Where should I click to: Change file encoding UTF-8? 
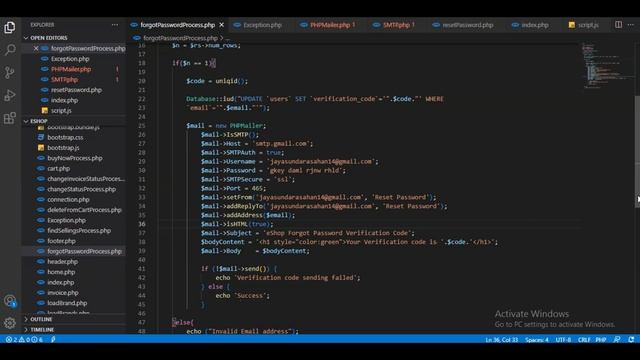point(563,340)
